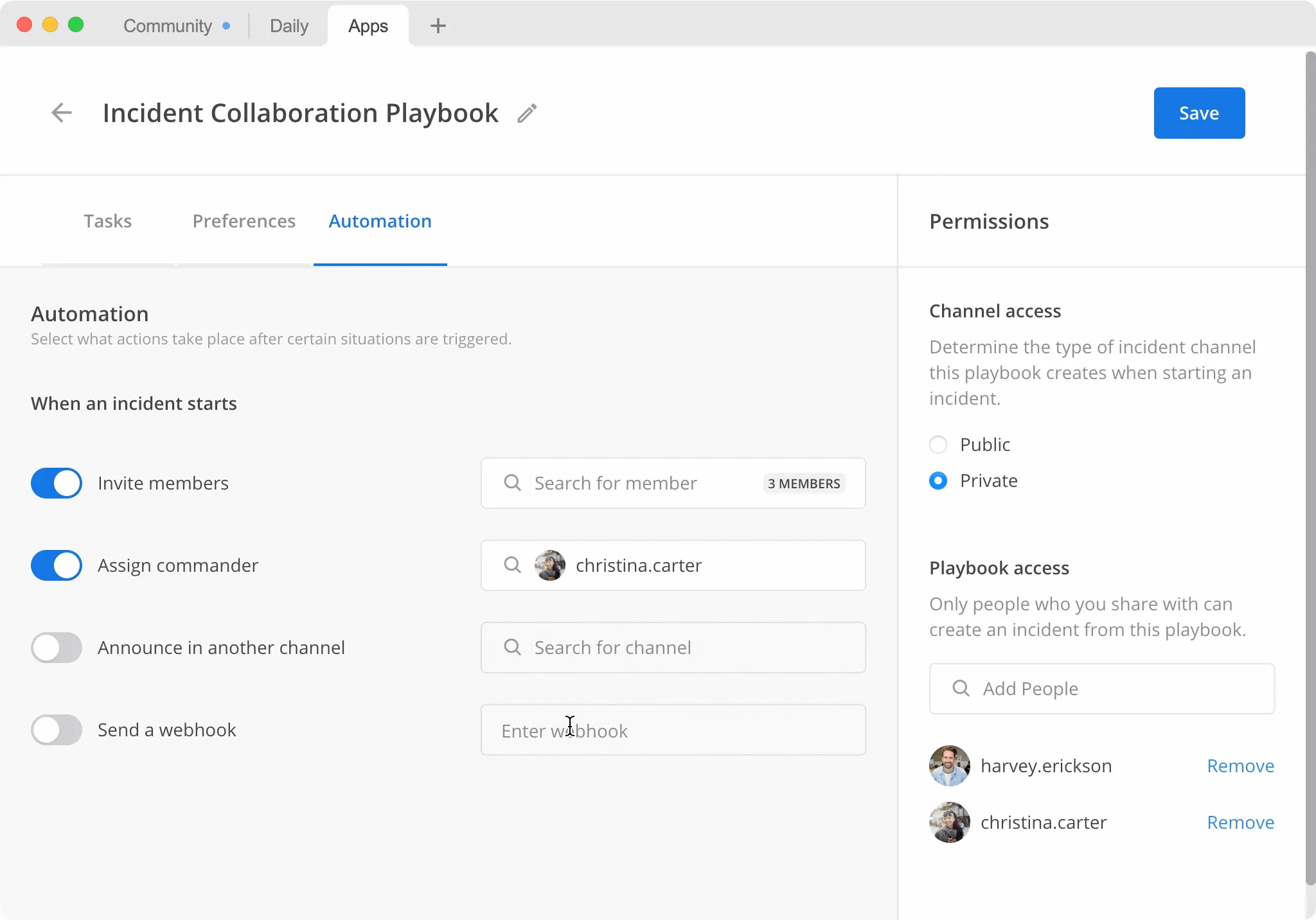Turn off Assign commander toggle
The width and height of the screenshot is (1316, 920).
coord(57,565)
